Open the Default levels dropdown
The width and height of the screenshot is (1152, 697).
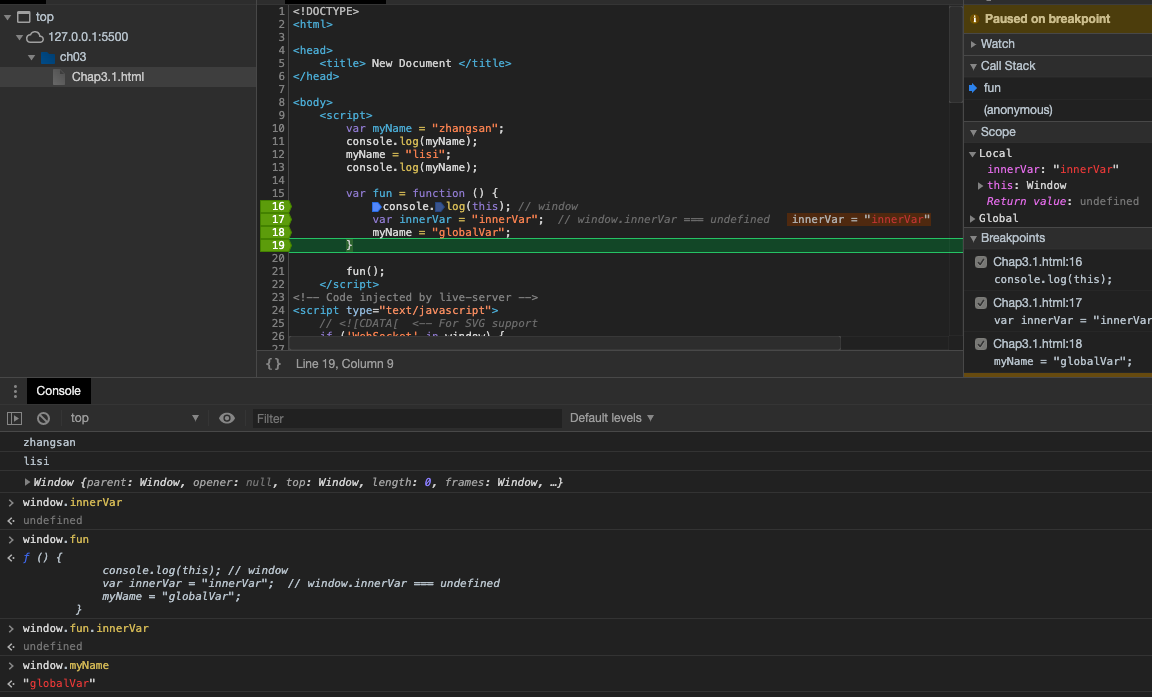(x=611, y=418)
